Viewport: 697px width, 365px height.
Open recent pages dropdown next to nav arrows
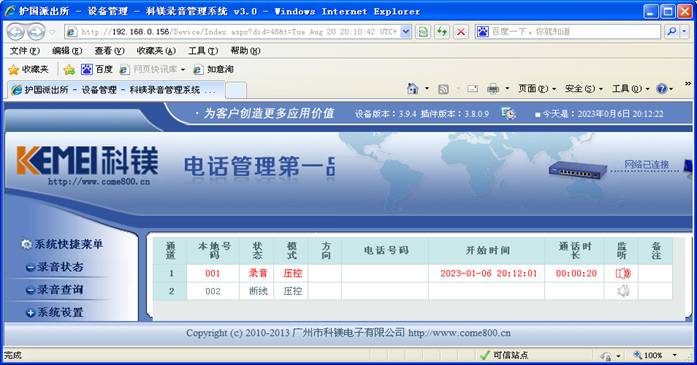click(53, 32)
